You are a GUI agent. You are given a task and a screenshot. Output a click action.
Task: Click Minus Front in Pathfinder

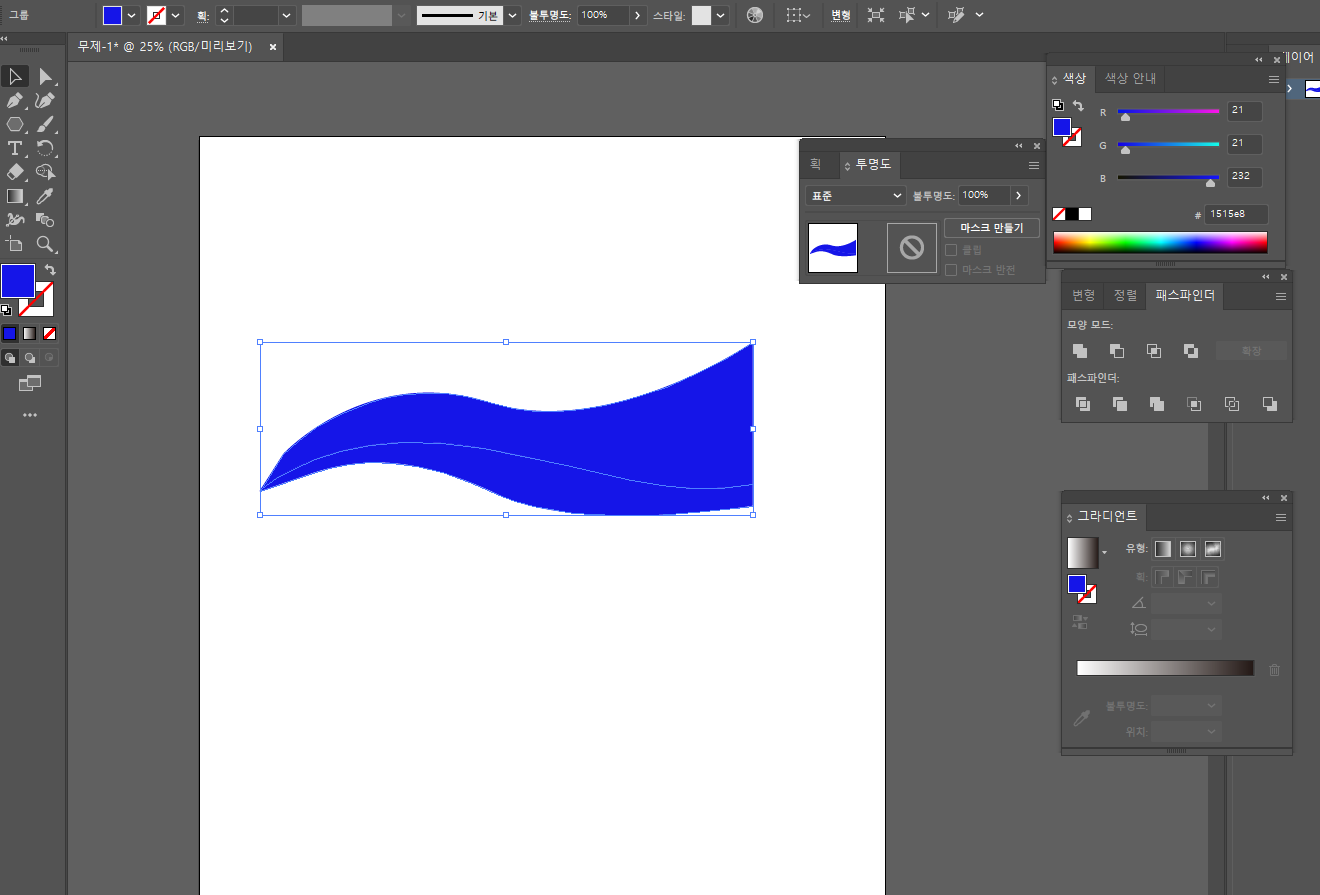[x=1117, y=351]
